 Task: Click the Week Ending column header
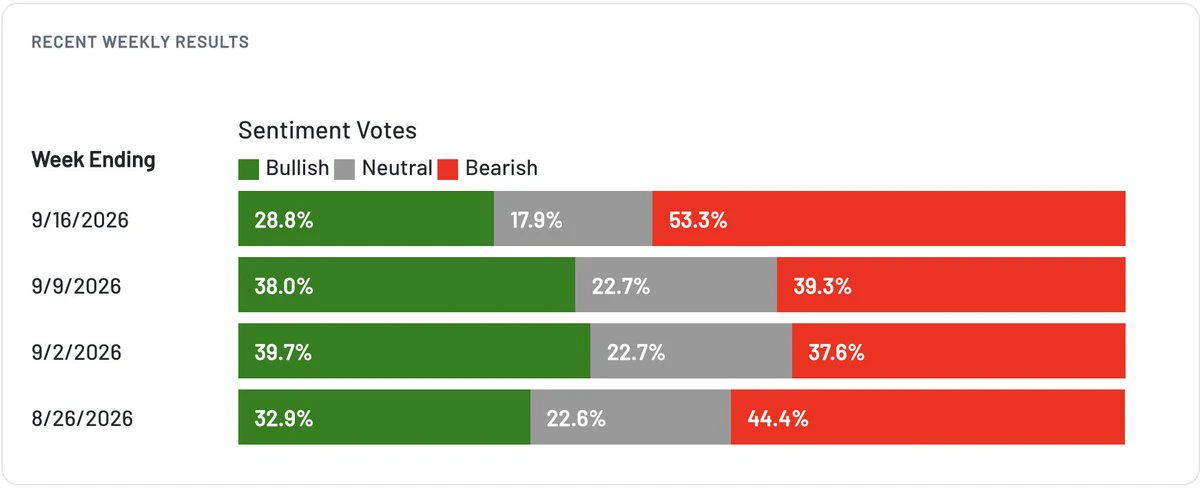point(94,160)
